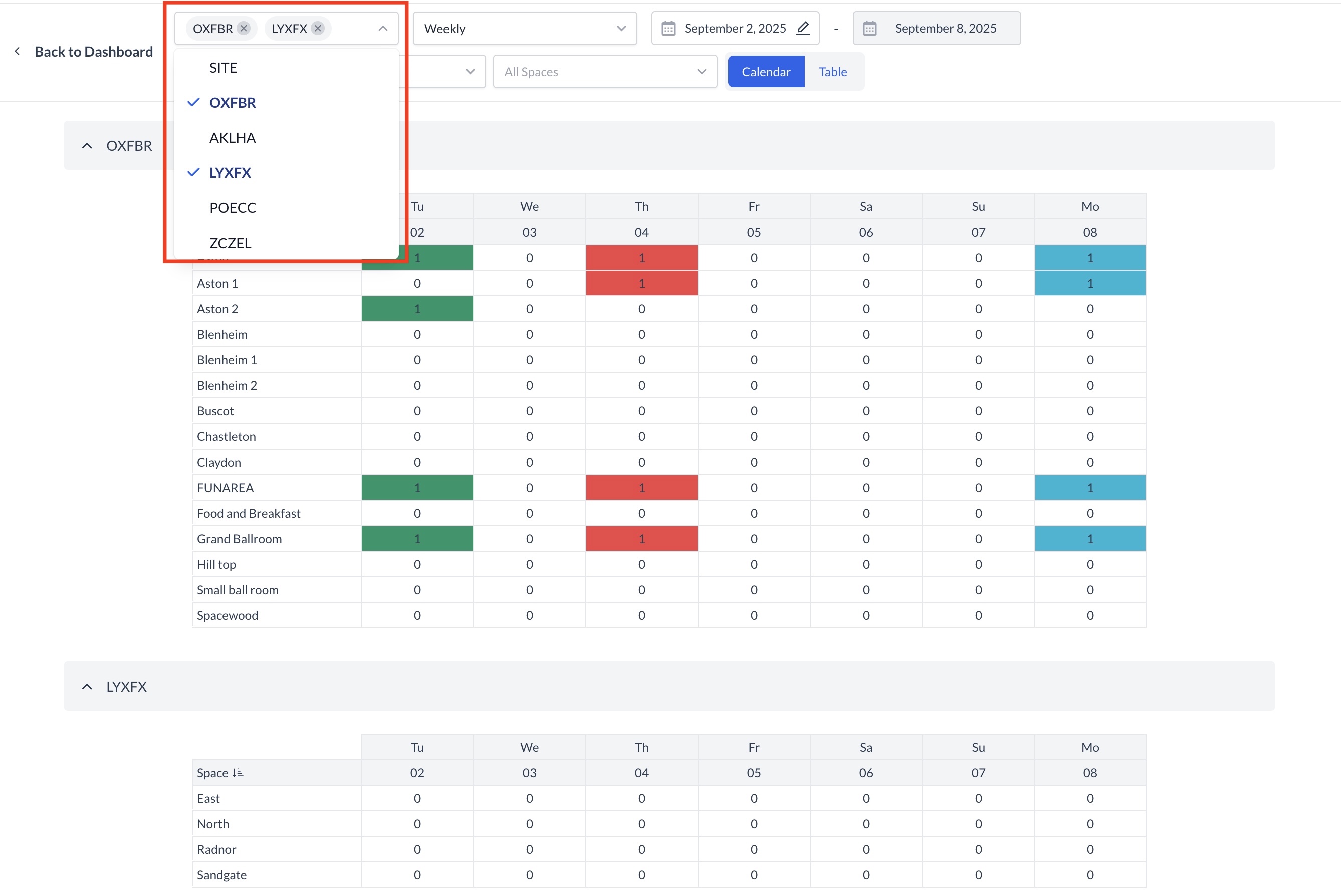The image size is (1341, 896).
Task: Select POECC from the site list
Action: [x=233, y=208]
